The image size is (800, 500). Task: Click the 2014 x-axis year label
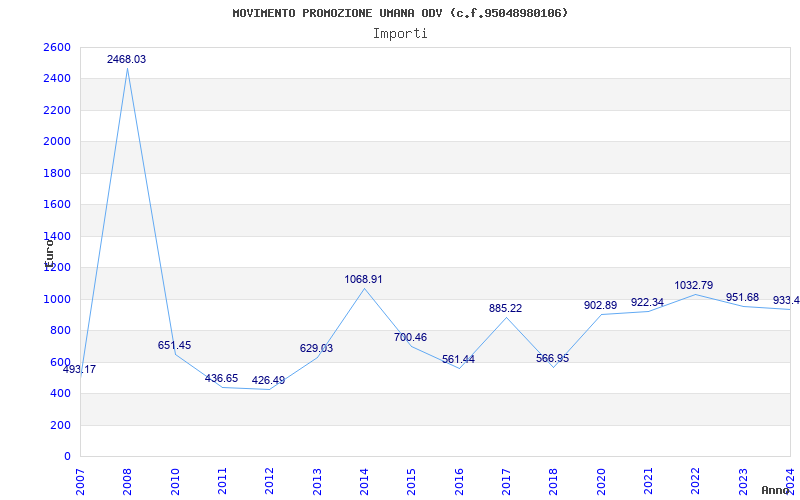(364, 481)
